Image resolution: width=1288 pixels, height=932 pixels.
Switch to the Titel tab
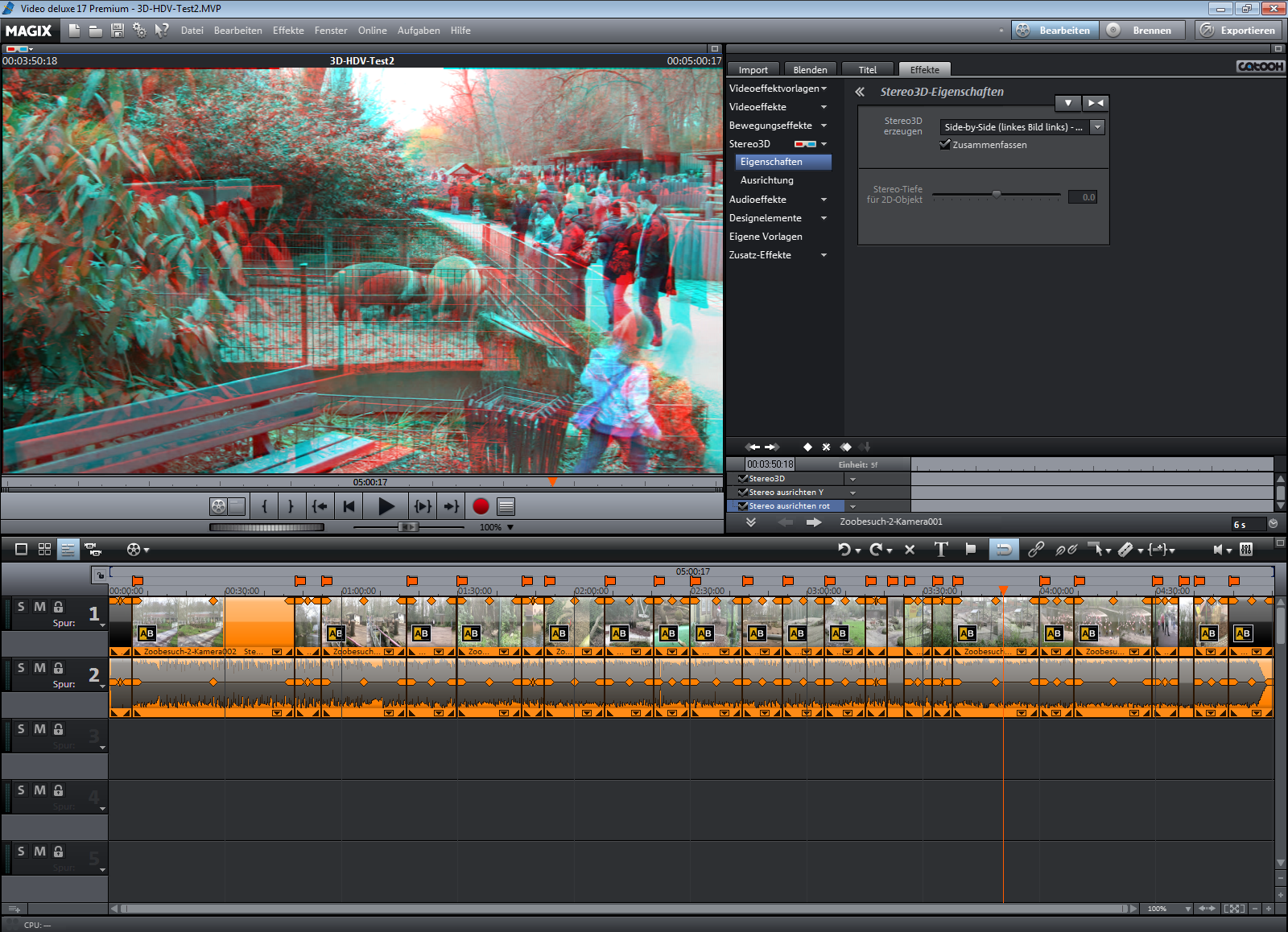point(867,70)
